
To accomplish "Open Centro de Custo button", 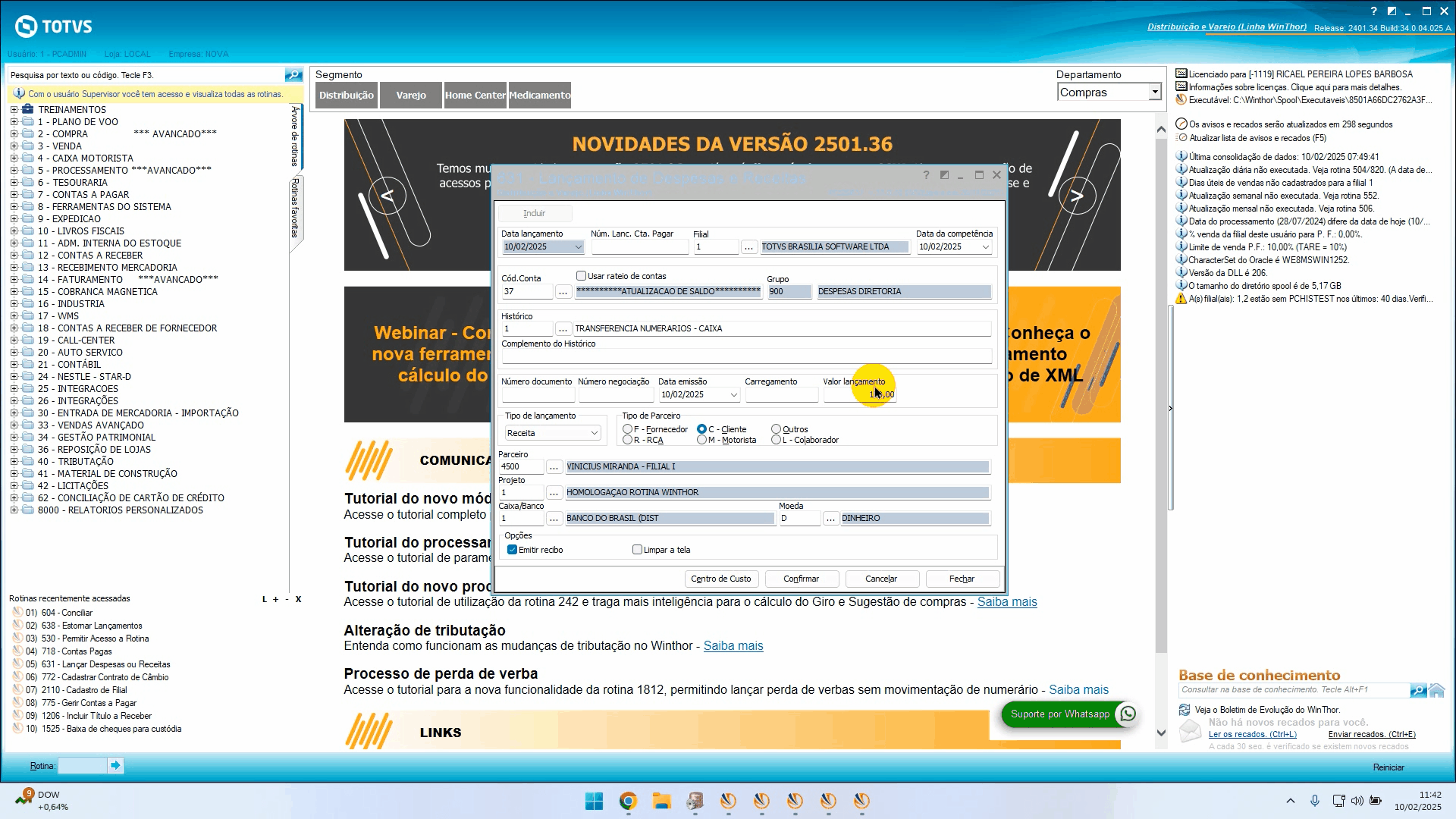I will pyautogui.click(x=720, y=579).
